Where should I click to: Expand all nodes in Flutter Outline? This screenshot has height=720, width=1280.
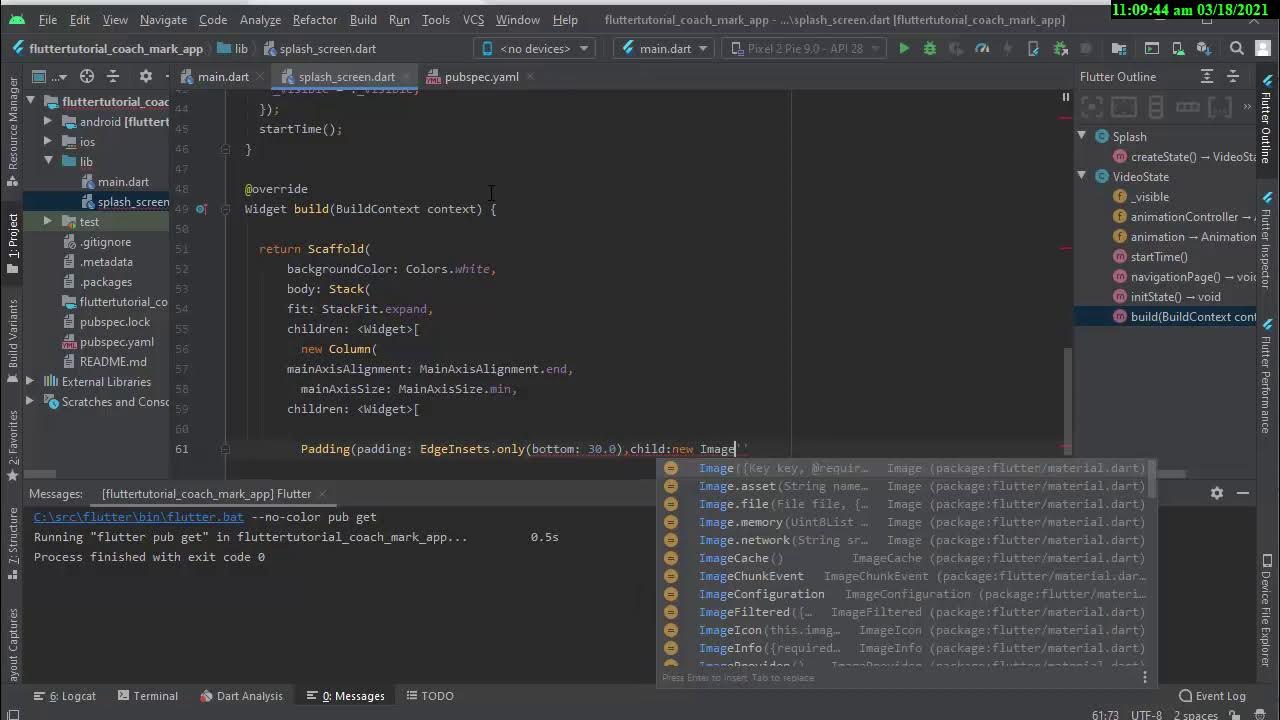pyautogui.click(x=1207, y=76)
